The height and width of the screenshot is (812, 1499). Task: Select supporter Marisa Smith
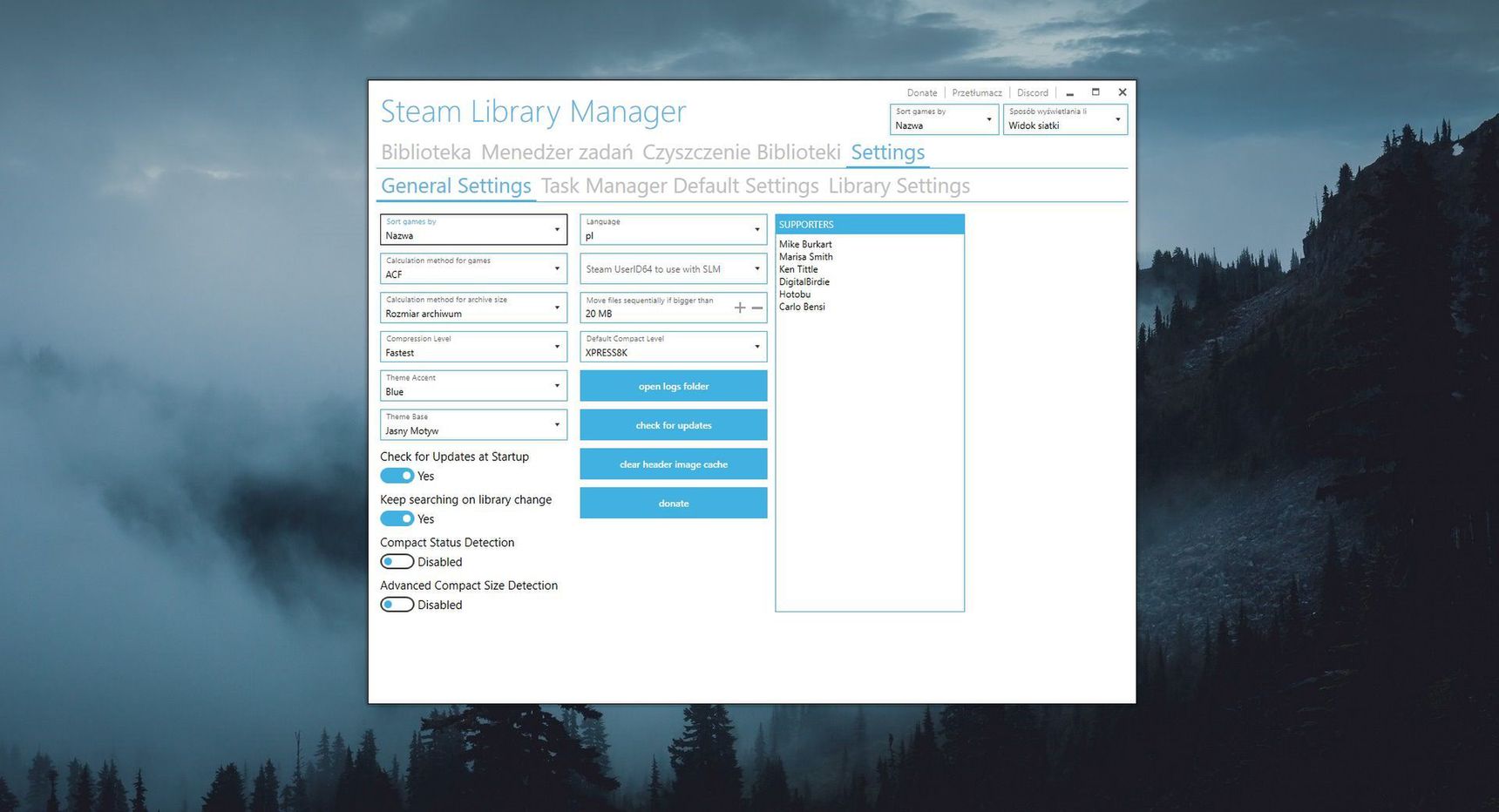[x=806, y=257]
